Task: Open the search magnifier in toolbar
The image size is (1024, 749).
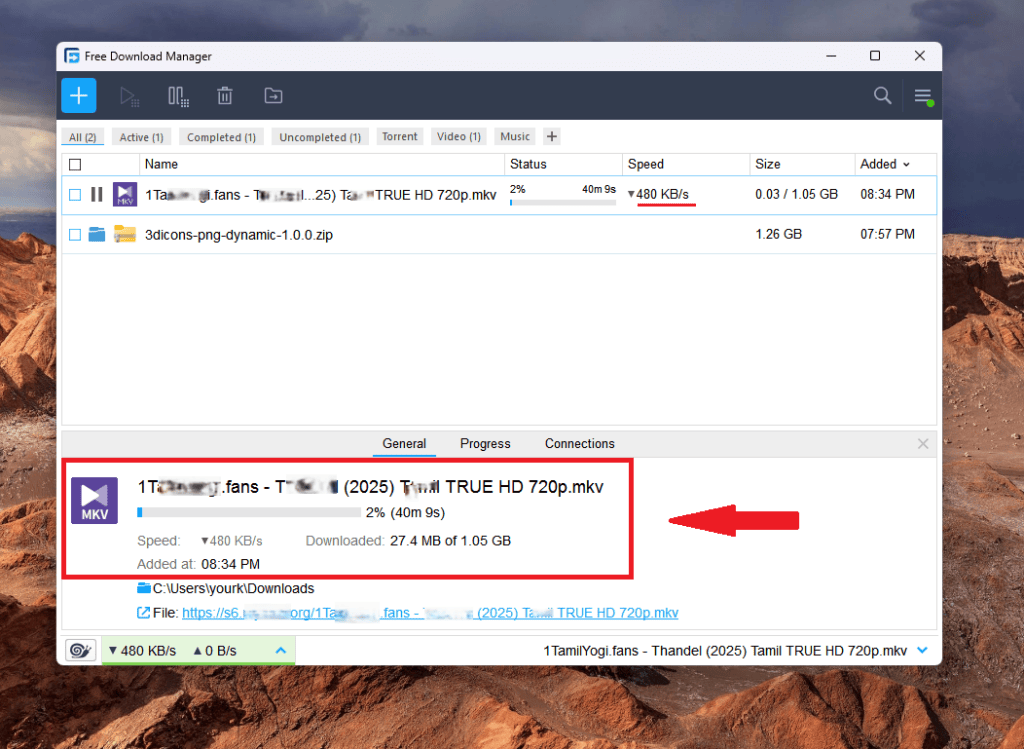Action: [882, 95]
